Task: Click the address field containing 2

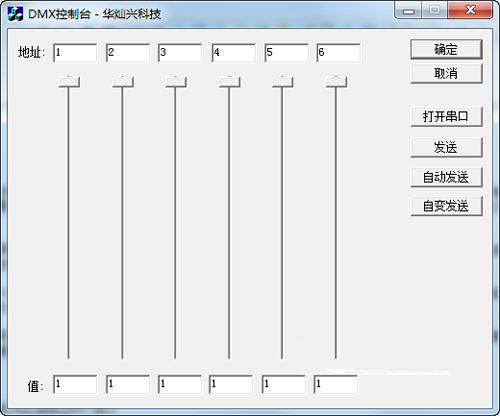Action: click(128, 53)
